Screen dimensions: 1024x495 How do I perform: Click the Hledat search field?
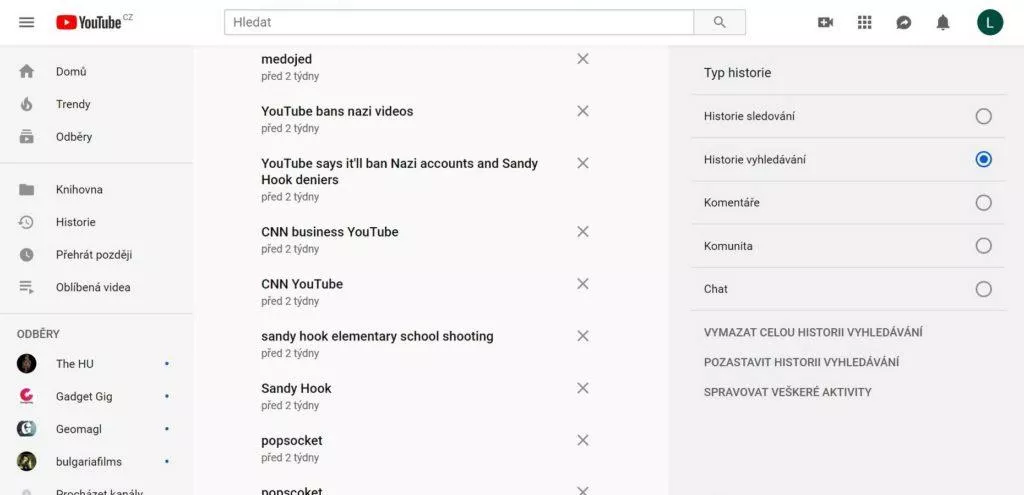click(x=458, y=22)
